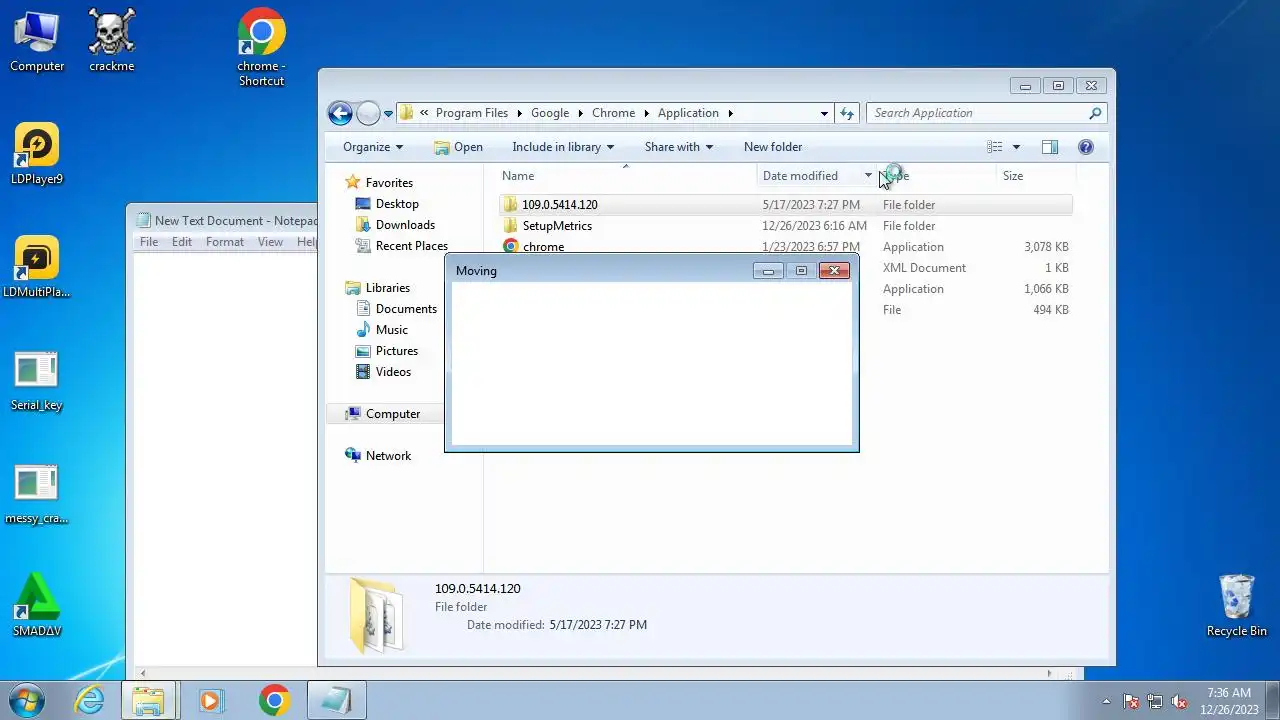Click the large folder thumbnail in details pane

pos(377,616)
